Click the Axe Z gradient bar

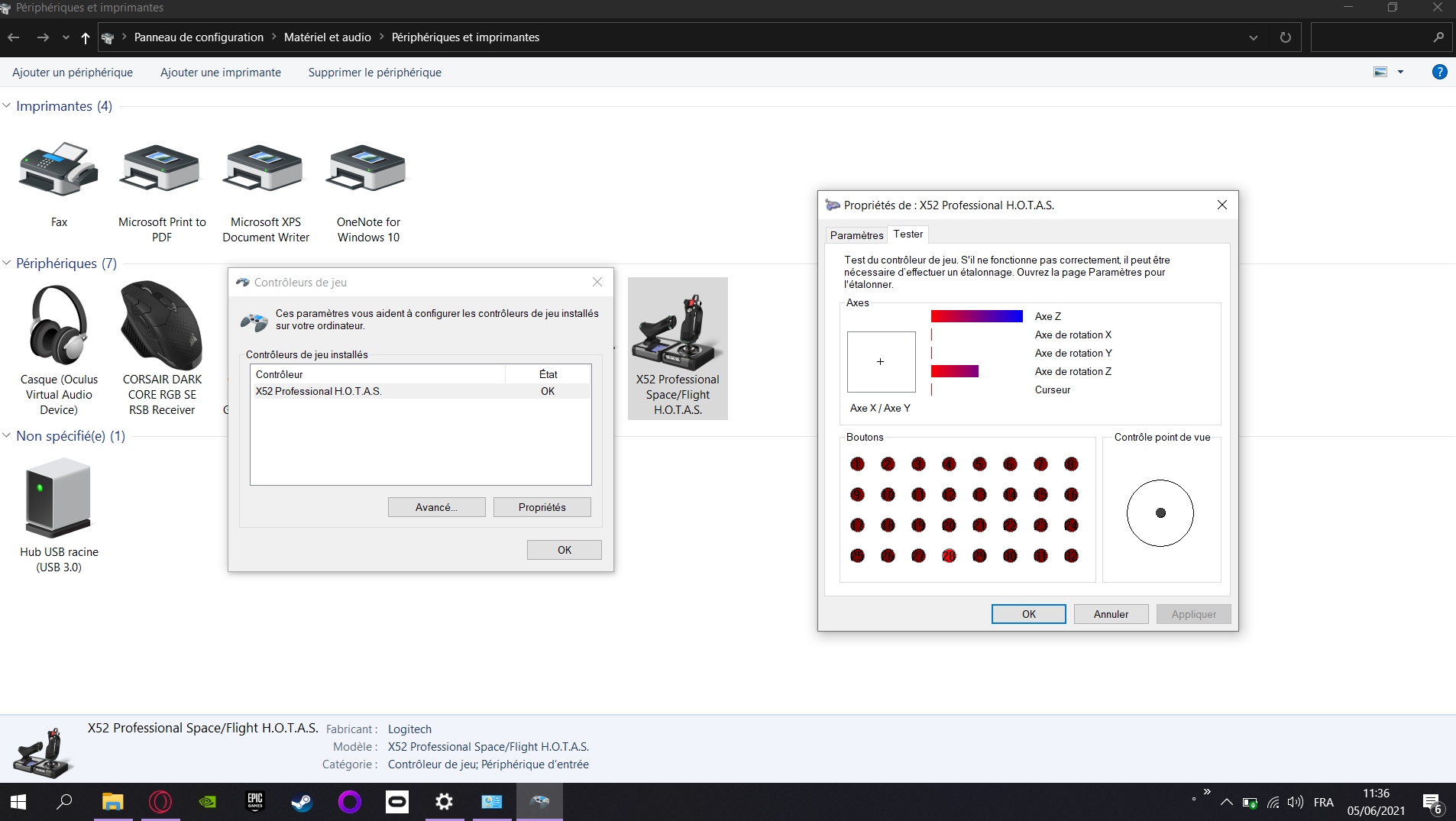tap(977, 316)
